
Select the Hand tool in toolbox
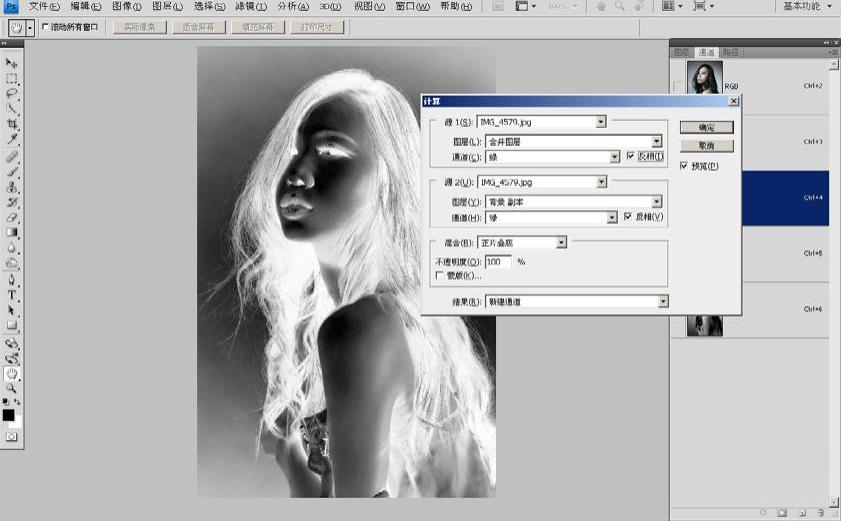[x=11, y=373]
